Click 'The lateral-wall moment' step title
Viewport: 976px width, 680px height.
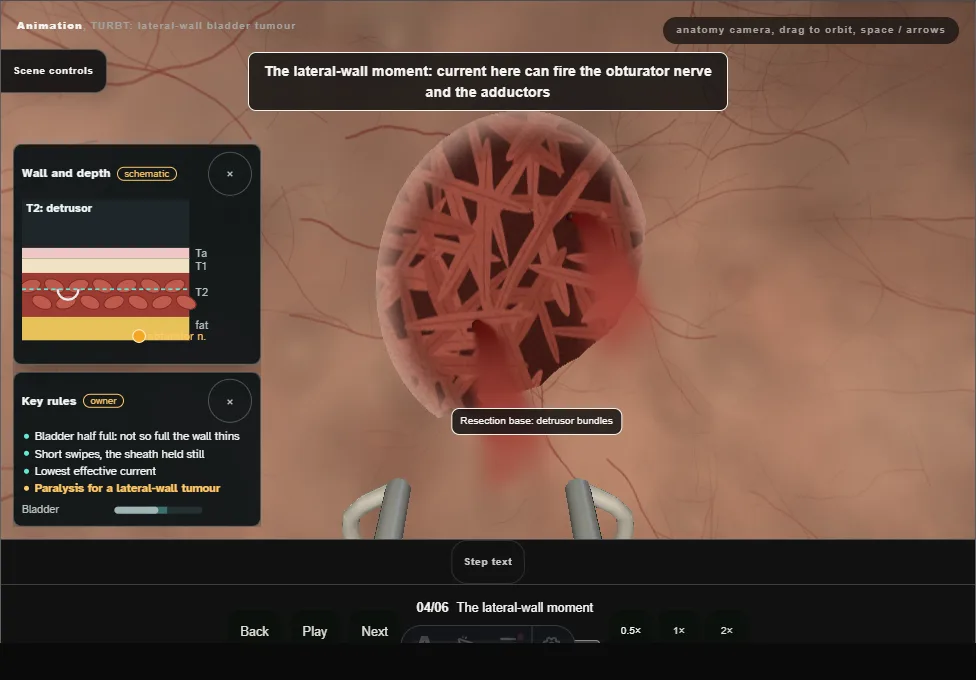[x=525, y=607]
